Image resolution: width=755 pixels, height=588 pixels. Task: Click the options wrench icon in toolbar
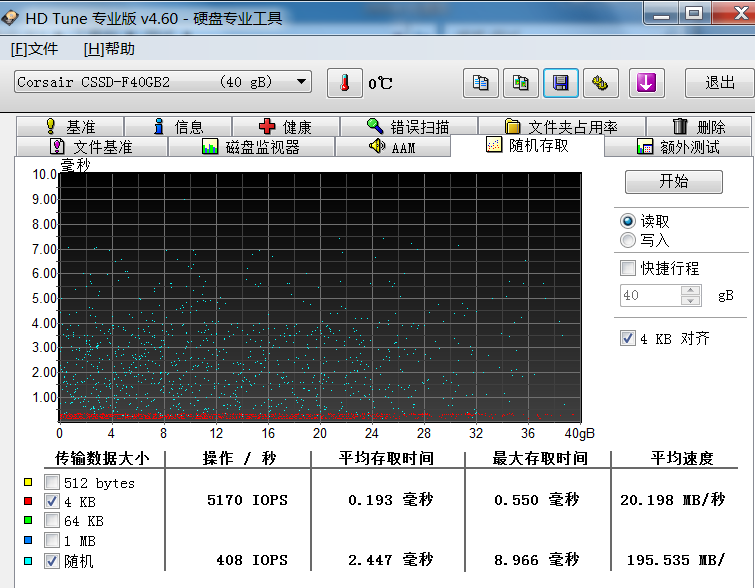[600, 83]
